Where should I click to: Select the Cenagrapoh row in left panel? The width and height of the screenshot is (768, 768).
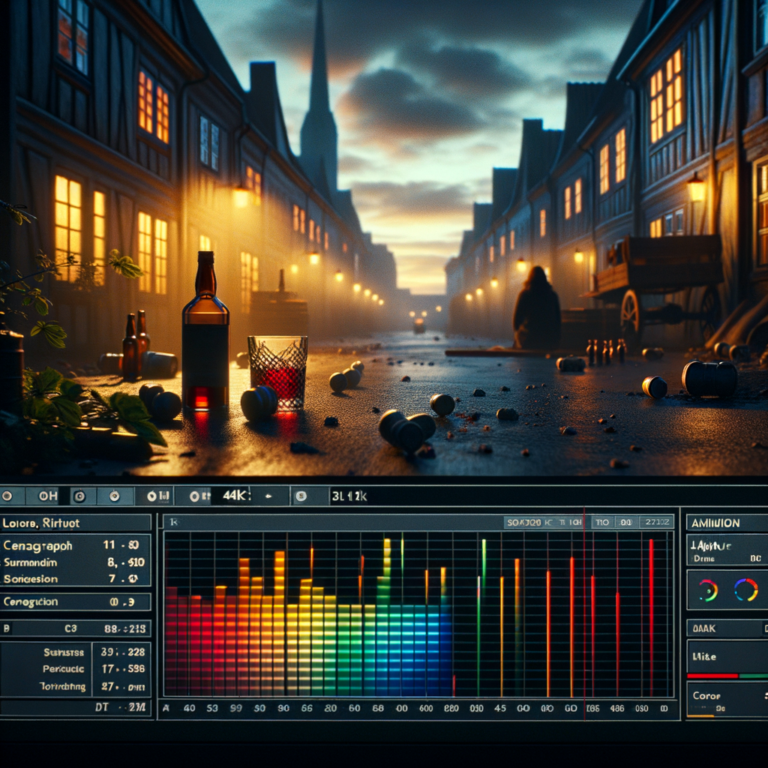[76, 546]
